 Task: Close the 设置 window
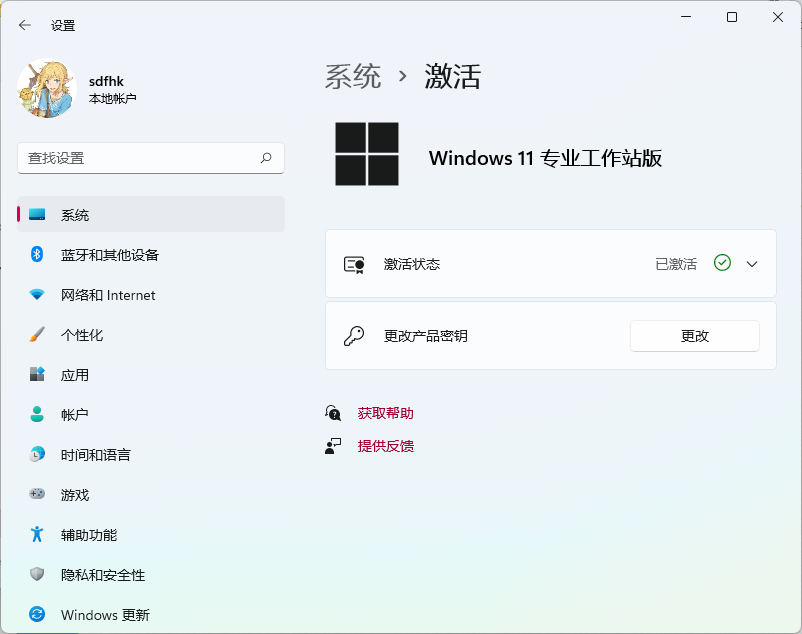778,17
